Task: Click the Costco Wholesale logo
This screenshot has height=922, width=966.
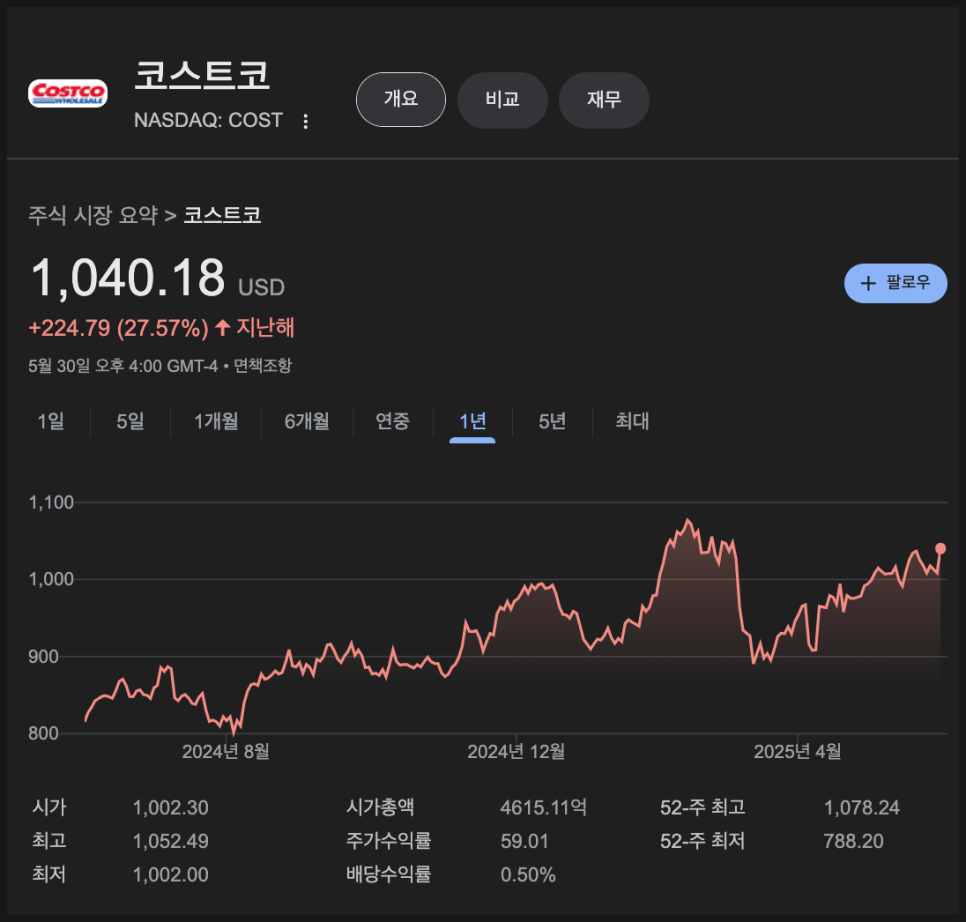Action: point(68,94)
